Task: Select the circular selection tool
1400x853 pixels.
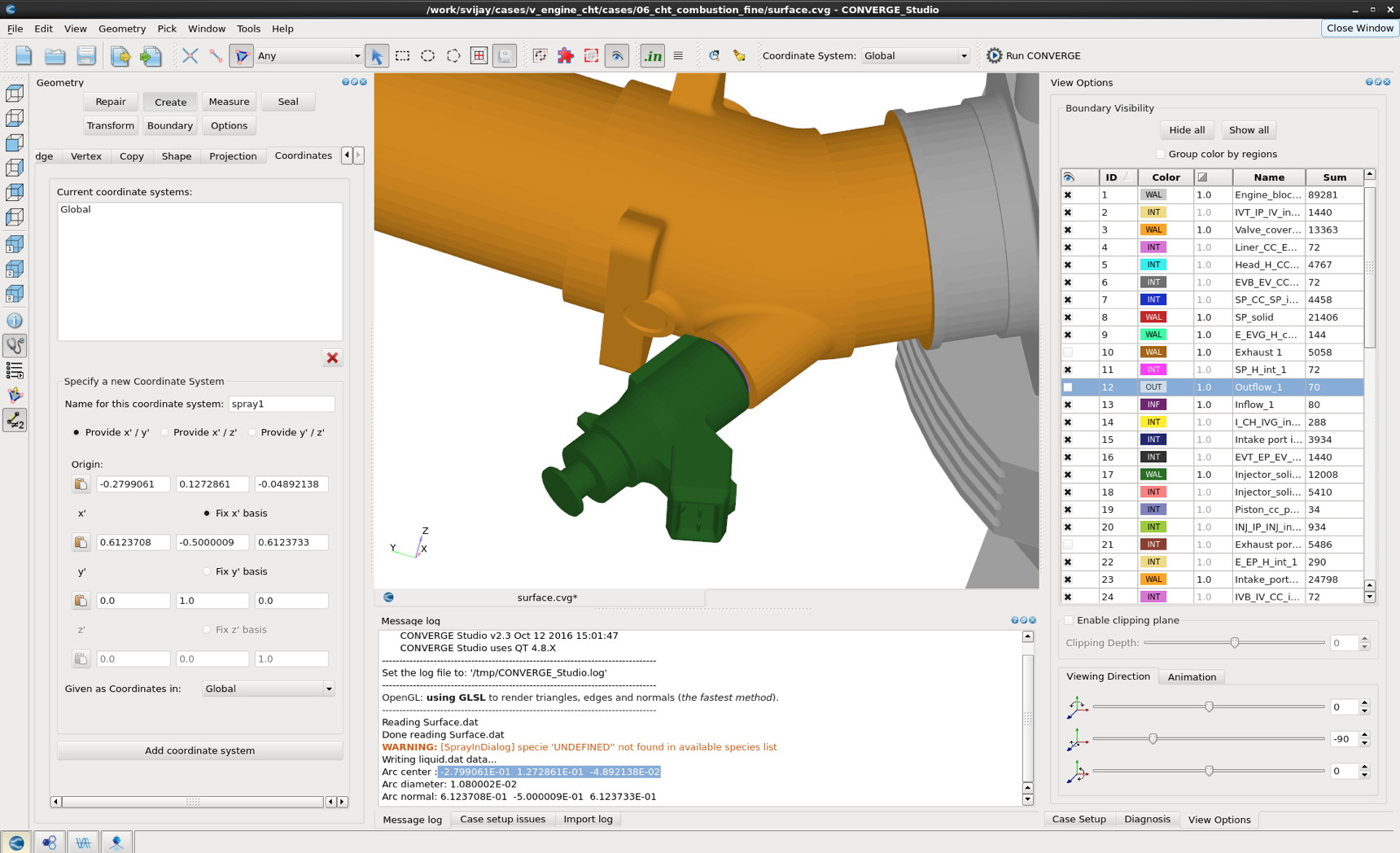Action: [427, 55]
